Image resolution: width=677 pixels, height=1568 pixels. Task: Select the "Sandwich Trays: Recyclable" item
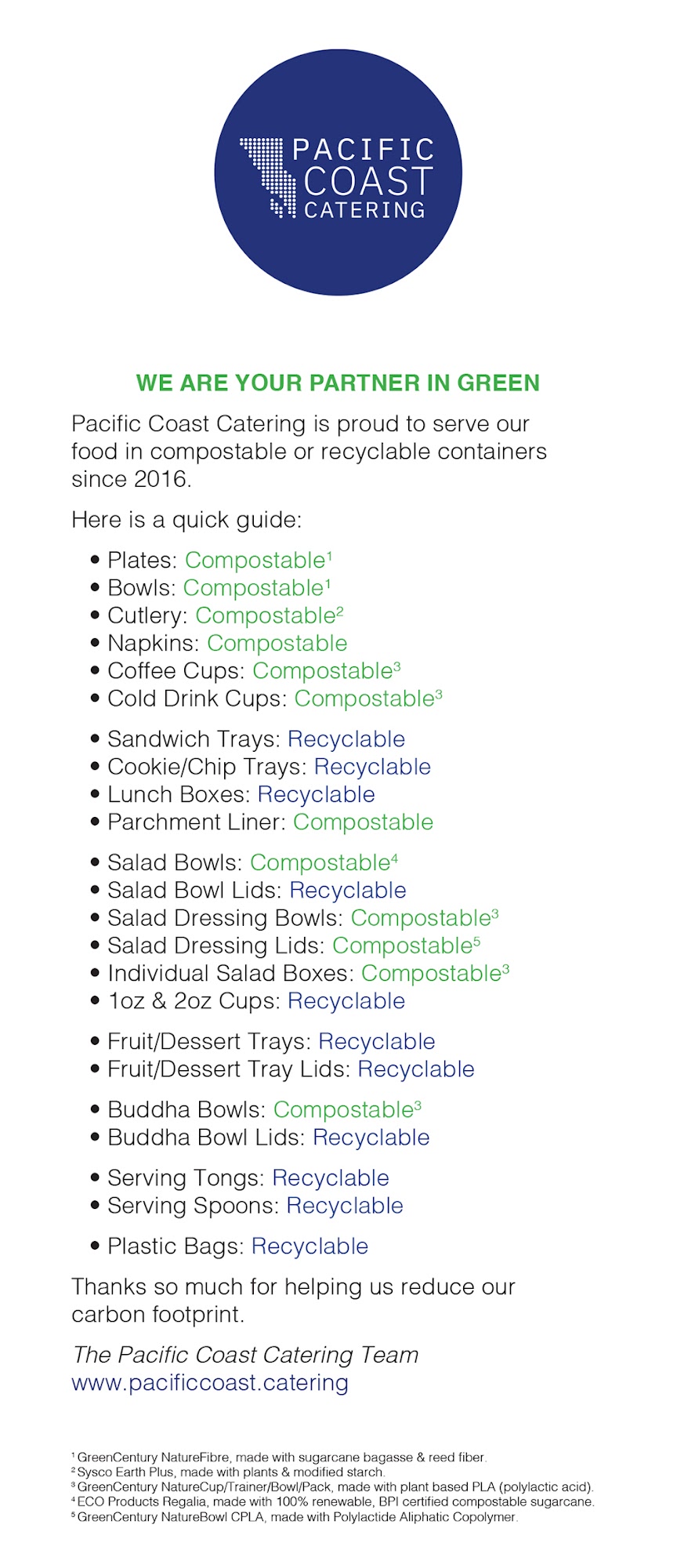click(x=256, y=739)
